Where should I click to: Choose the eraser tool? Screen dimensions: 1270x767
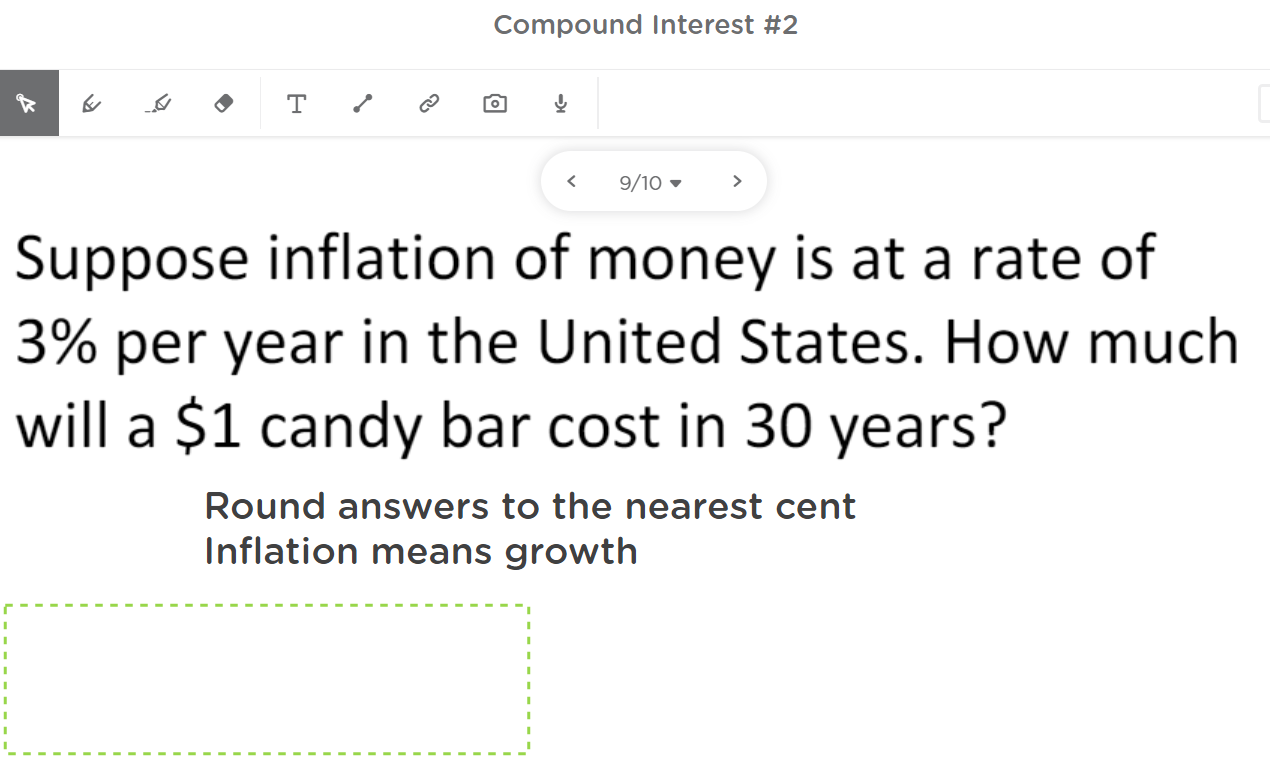(223, 102)
